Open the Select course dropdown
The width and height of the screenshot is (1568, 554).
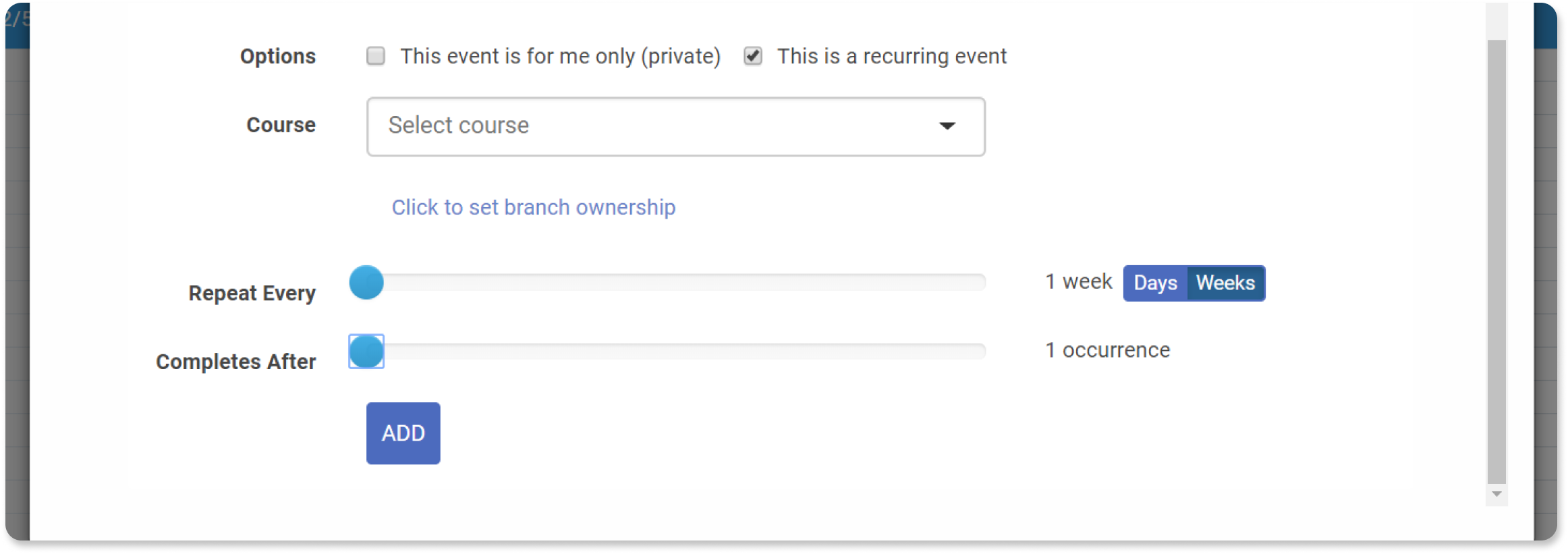[x=675, y=126]
